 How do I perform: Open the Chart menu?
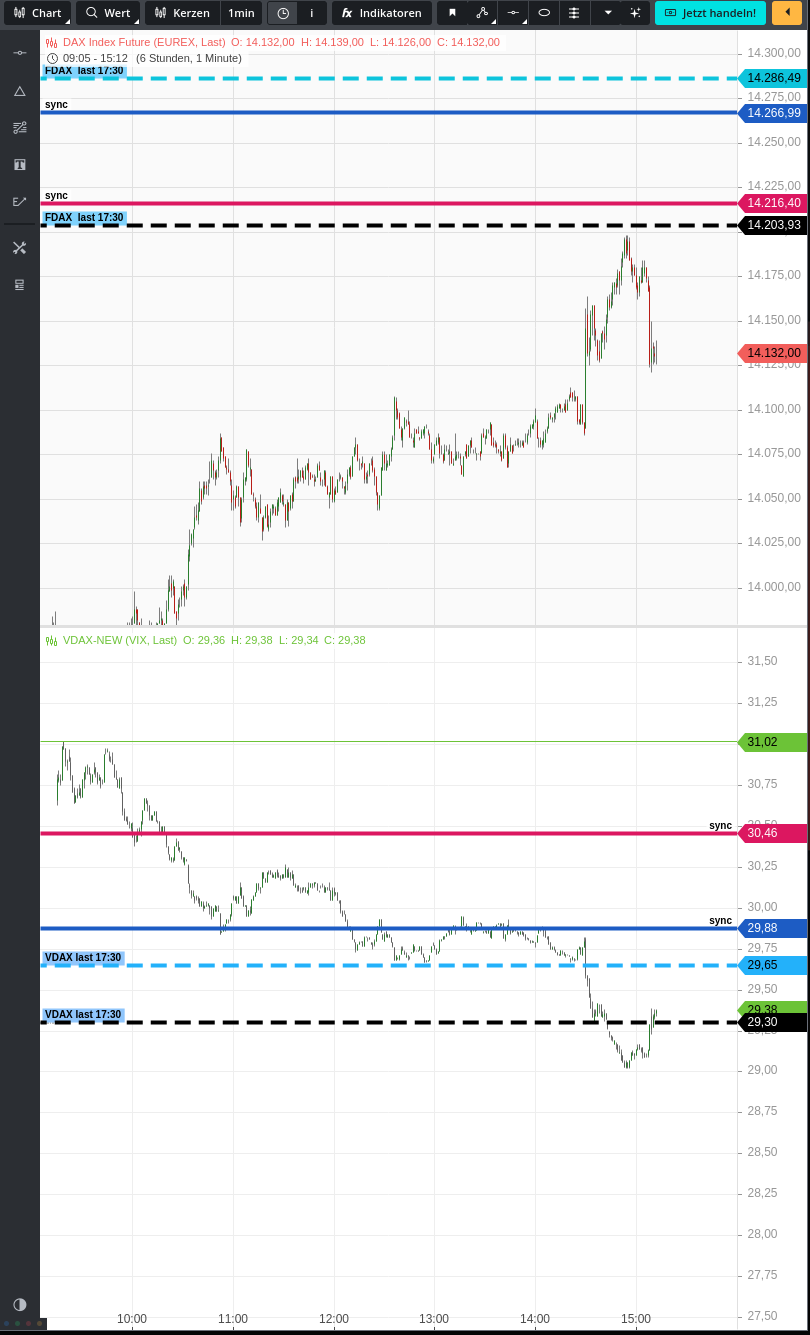tap(37, 13)
